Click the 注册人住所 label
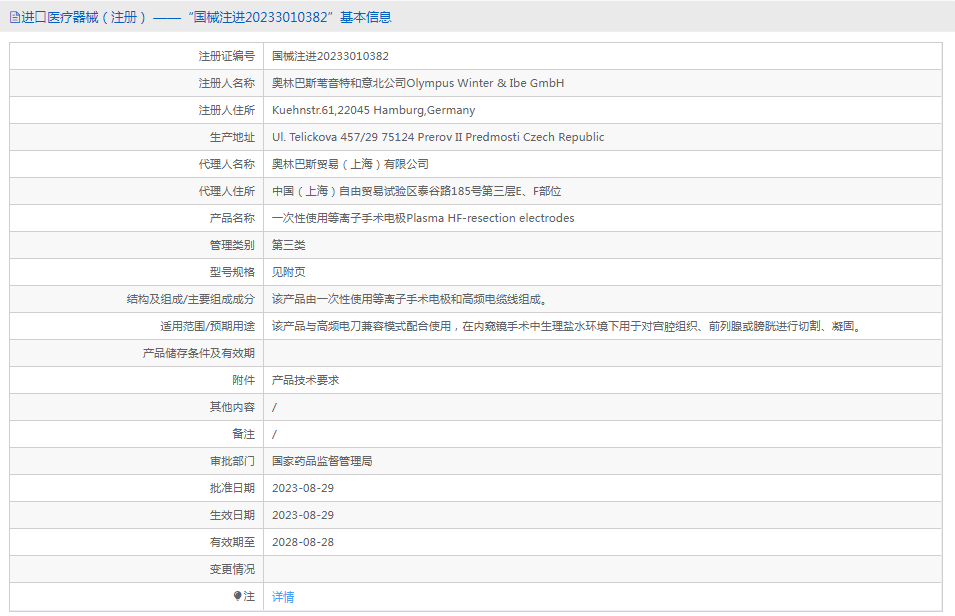Viewport: 955px width, 616px height. point(227,110)
